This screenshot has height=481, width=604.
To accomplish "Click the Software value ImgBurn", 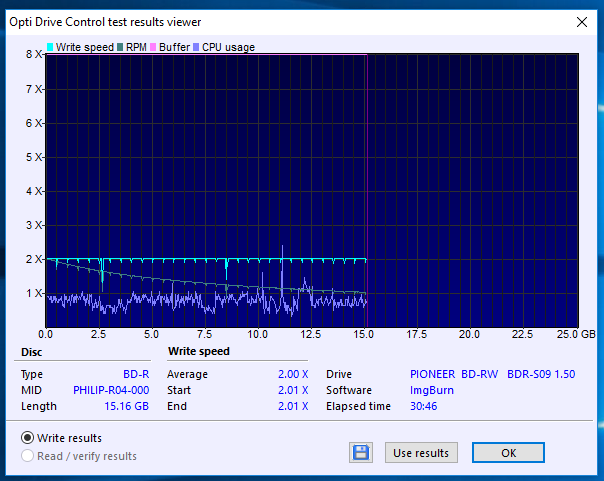I will [432, 390].
